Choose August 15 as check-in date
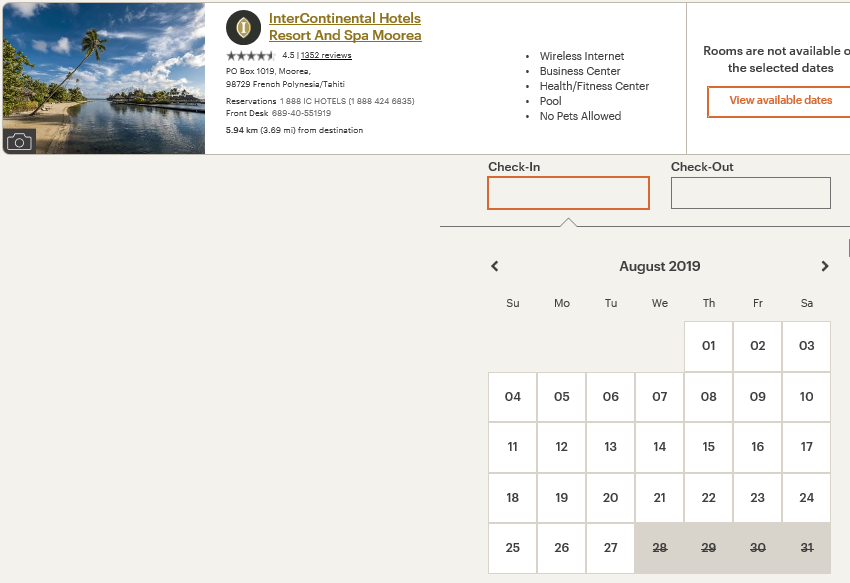This screenshot has width=850, height=583. point(709,447)
